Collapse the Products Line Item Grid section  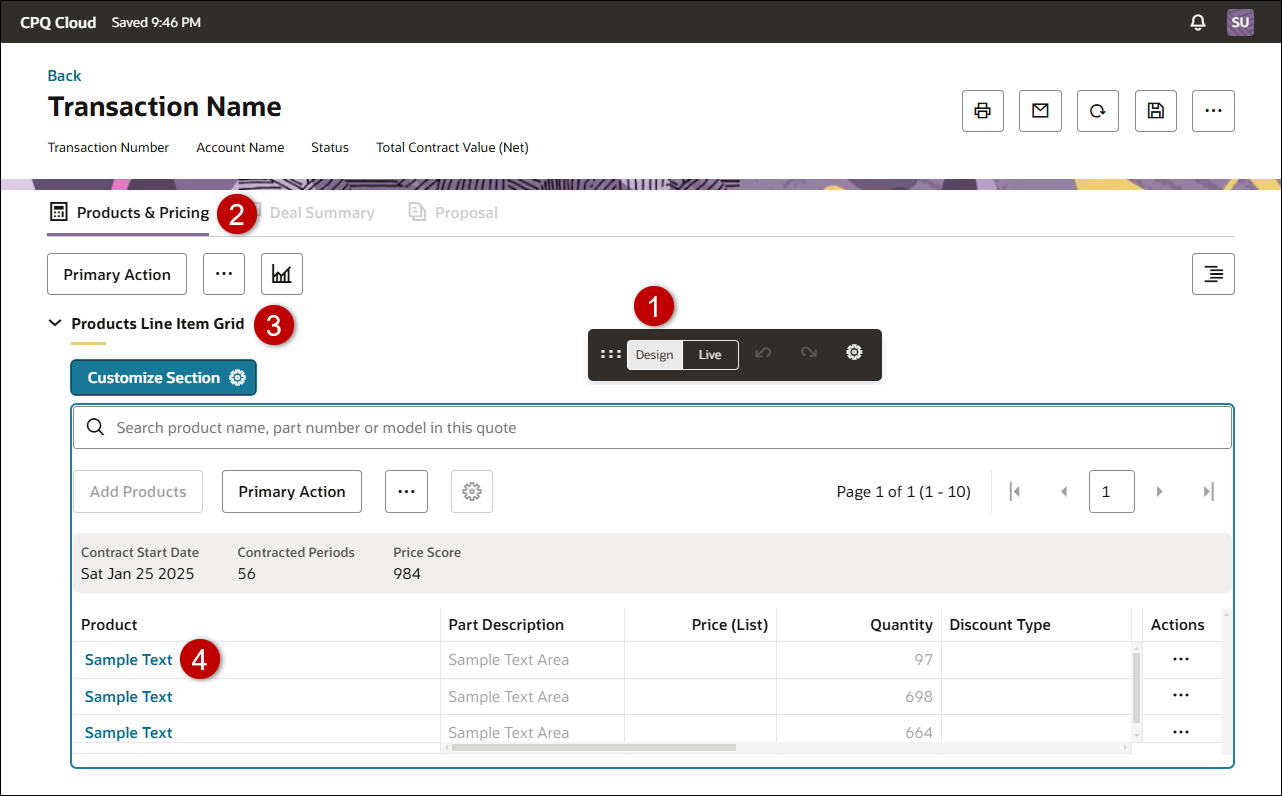pyautogui.click(x=56, y=324)
